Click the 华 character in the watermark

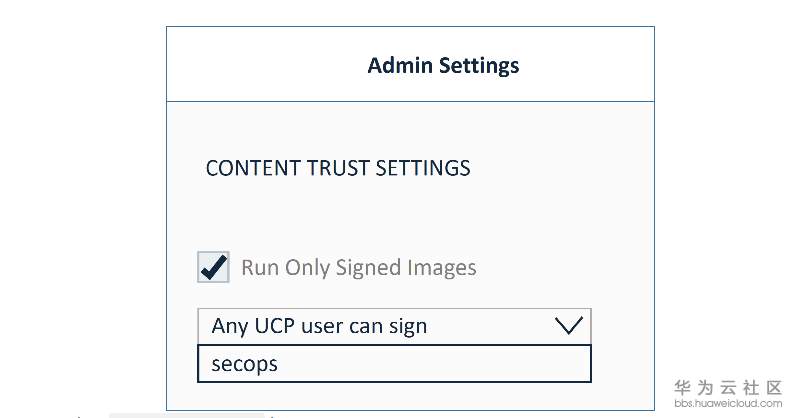(x=682, y=387)
